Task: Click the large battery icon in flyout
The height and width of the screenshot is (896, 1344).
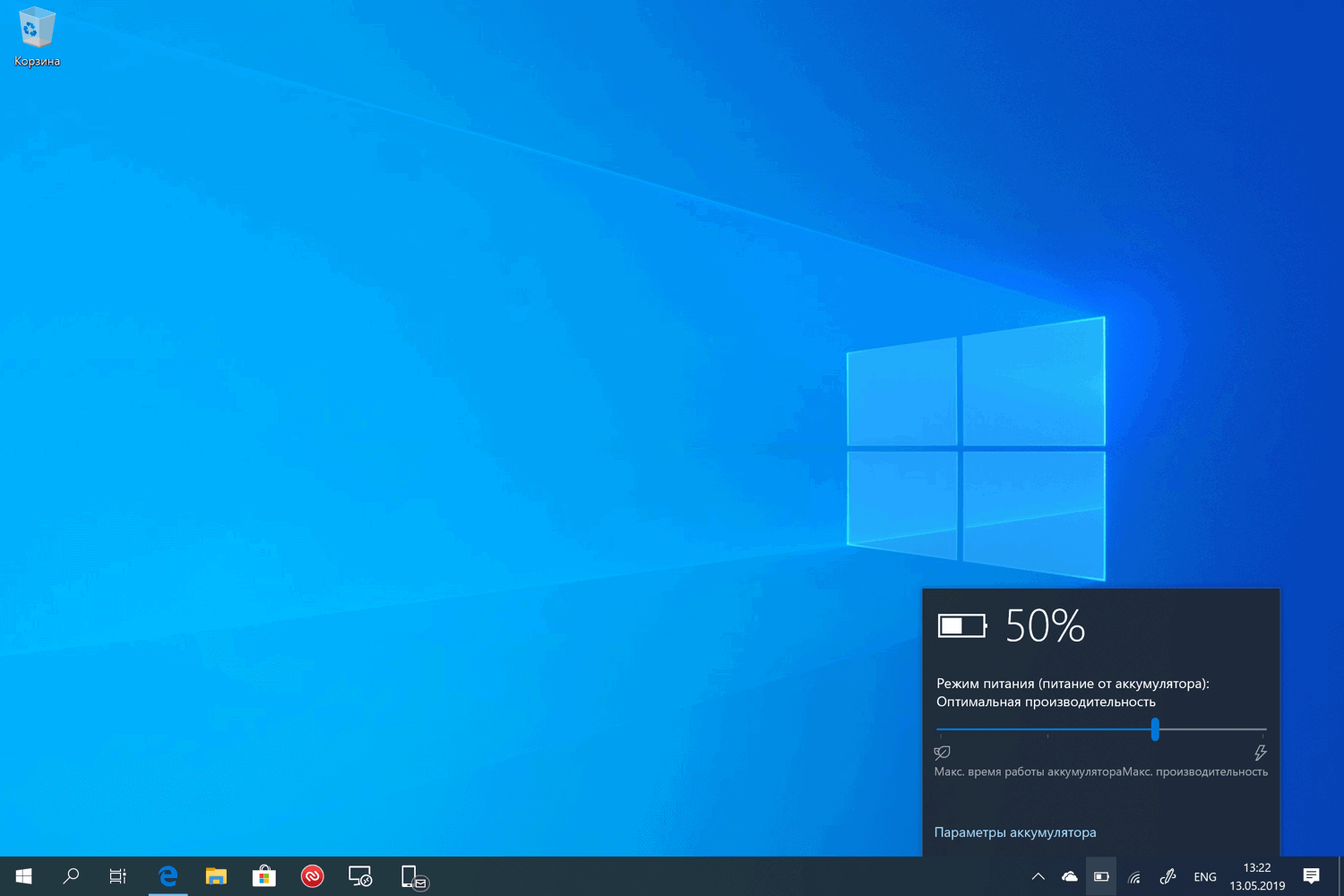Action: 962,625
